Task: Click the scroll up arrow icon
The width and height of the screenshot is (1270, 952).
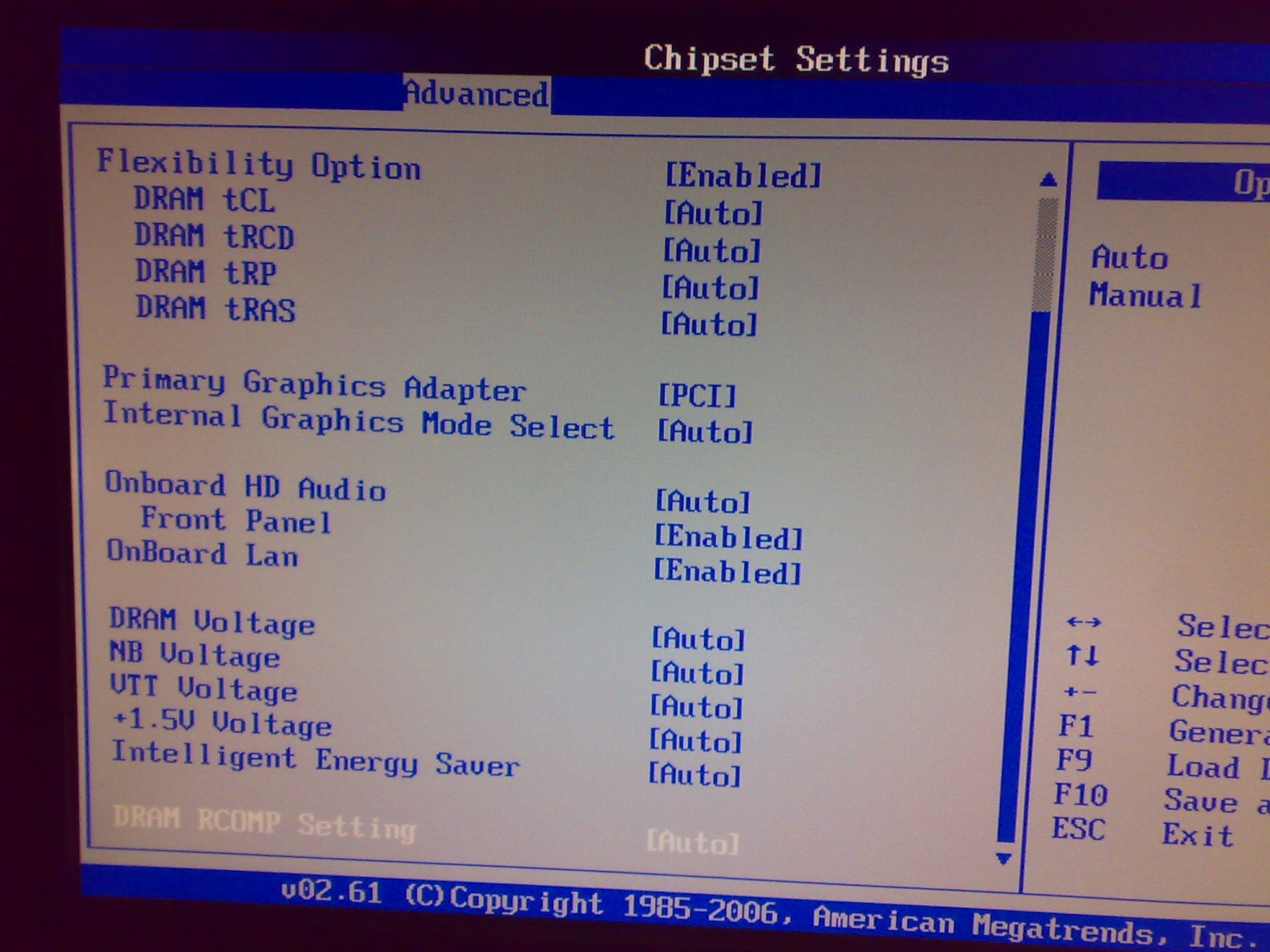Action: pos(1048,180)
